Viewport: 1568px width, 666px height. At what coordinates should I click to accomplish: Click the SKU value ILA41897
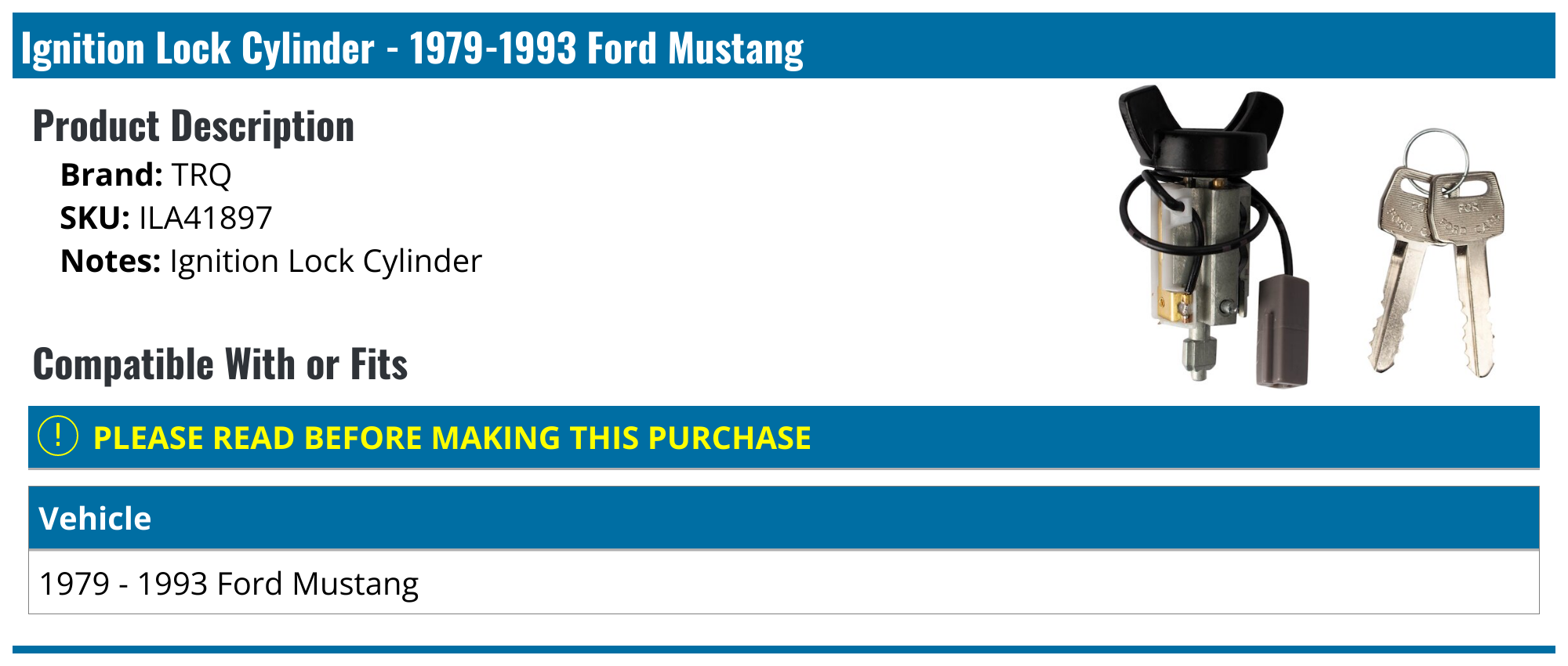point(205,218)
